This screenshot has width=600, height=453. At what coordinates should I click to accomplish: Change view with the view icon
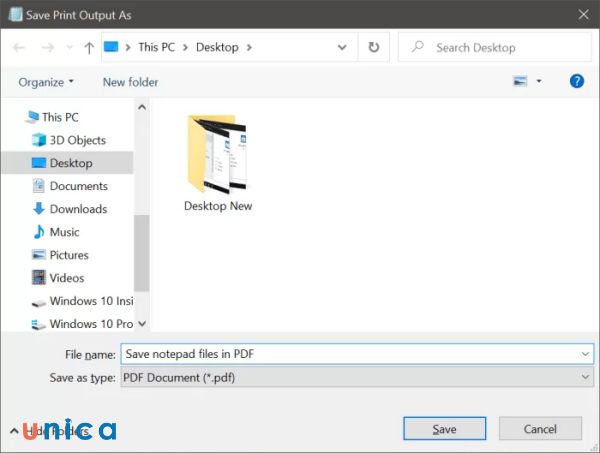tap(520, 81)
